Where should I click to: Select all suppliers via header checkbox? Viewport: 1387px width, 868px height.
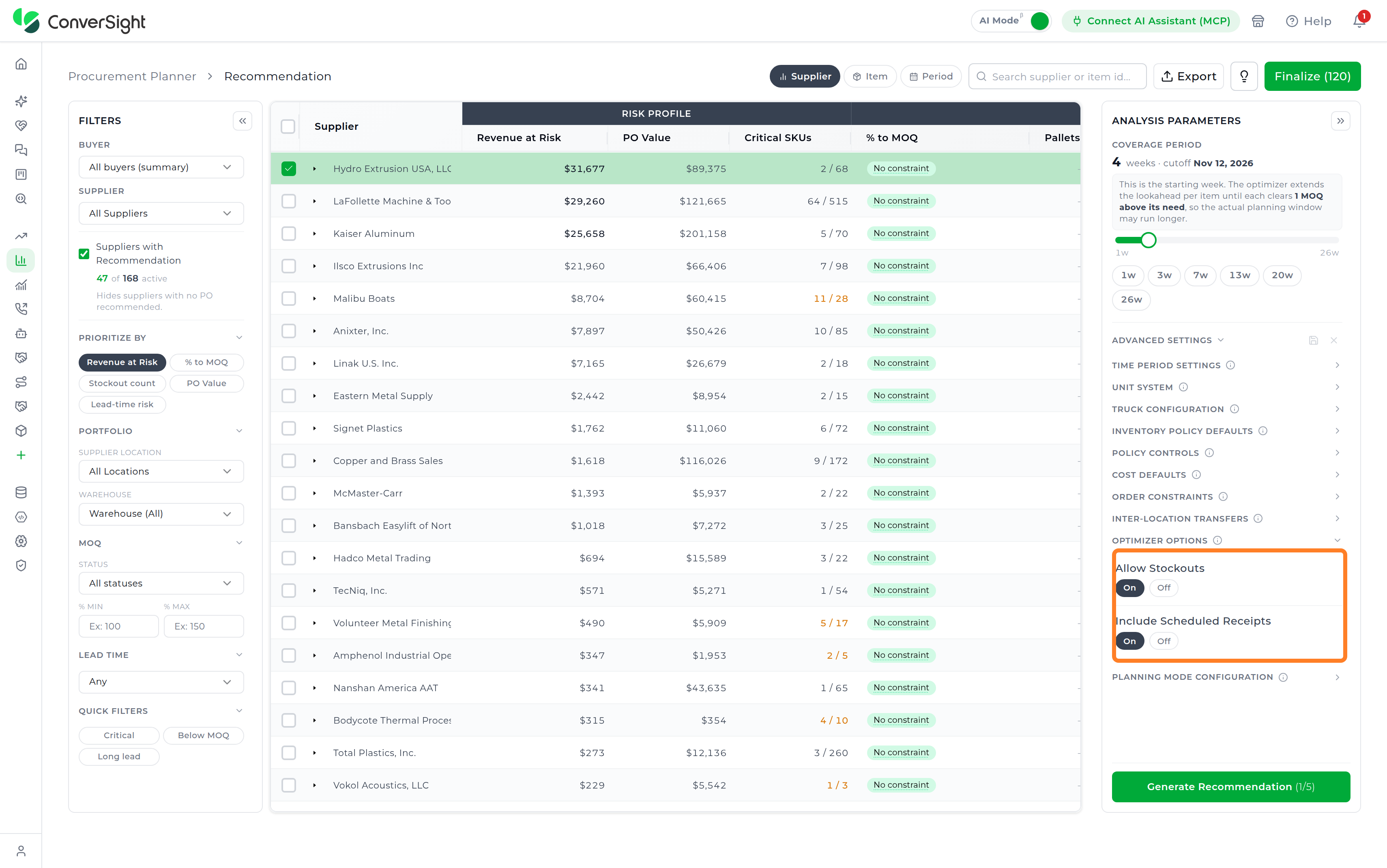[288, 126]
